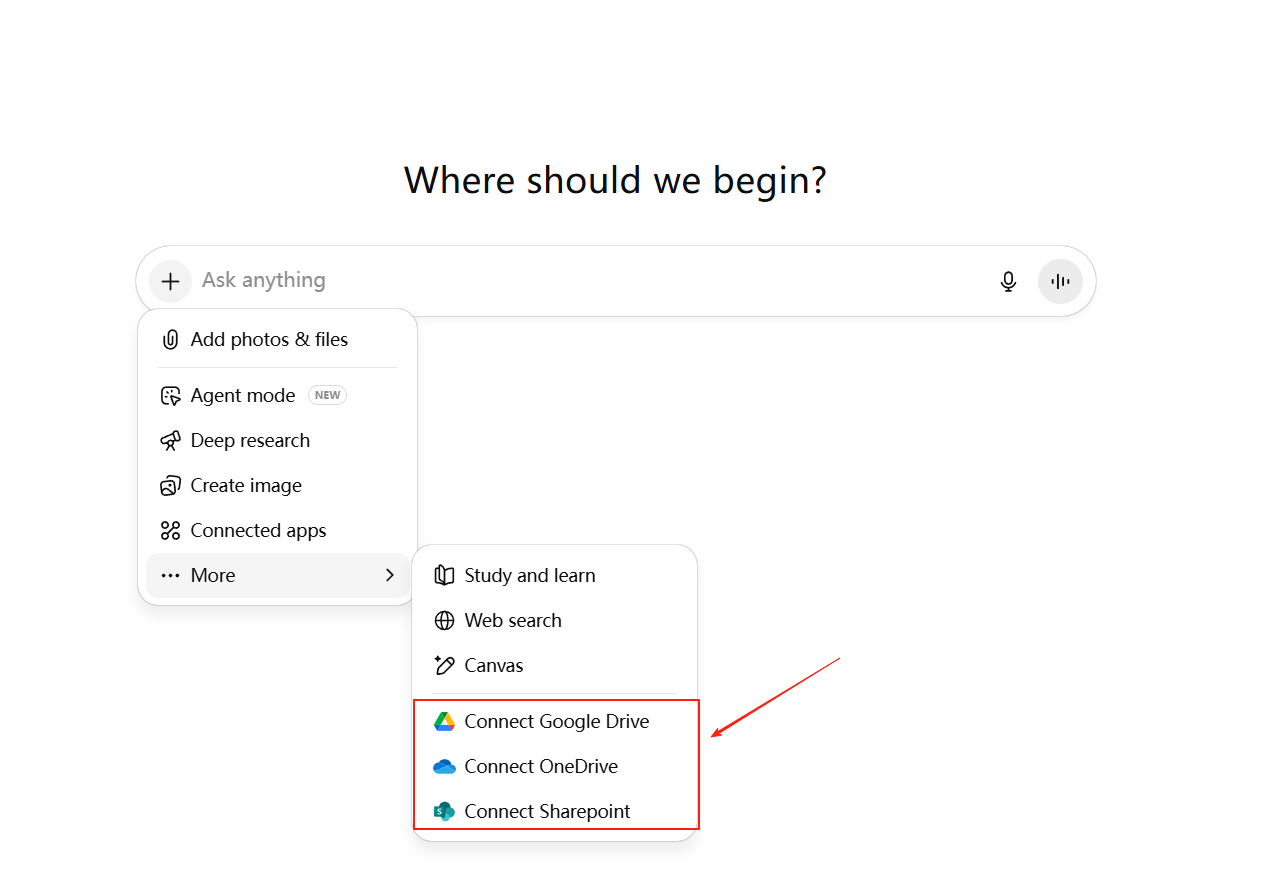The height and width of the screenshot is (884, 1264).
Task: Click the Google Drive logo
Action: pos(444,722)
